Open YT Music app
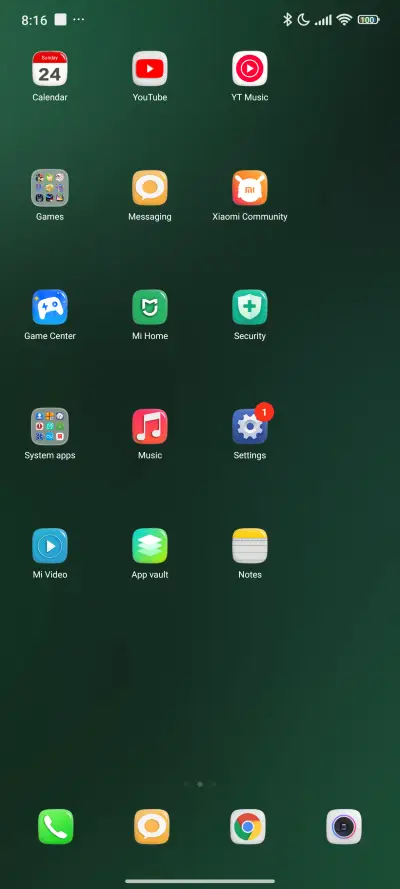400x889 pixels. point(250,69)
